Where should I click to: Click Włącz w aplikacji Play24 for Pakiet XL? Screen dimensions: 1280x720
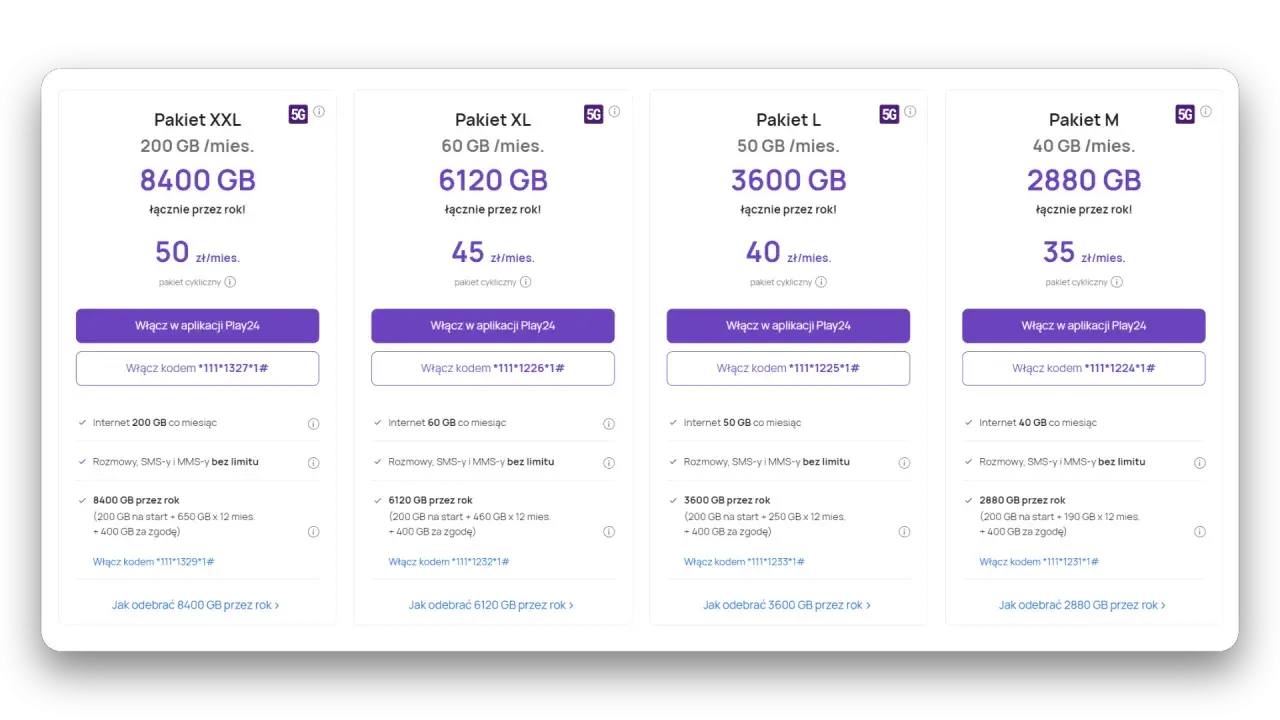point(493,326)
